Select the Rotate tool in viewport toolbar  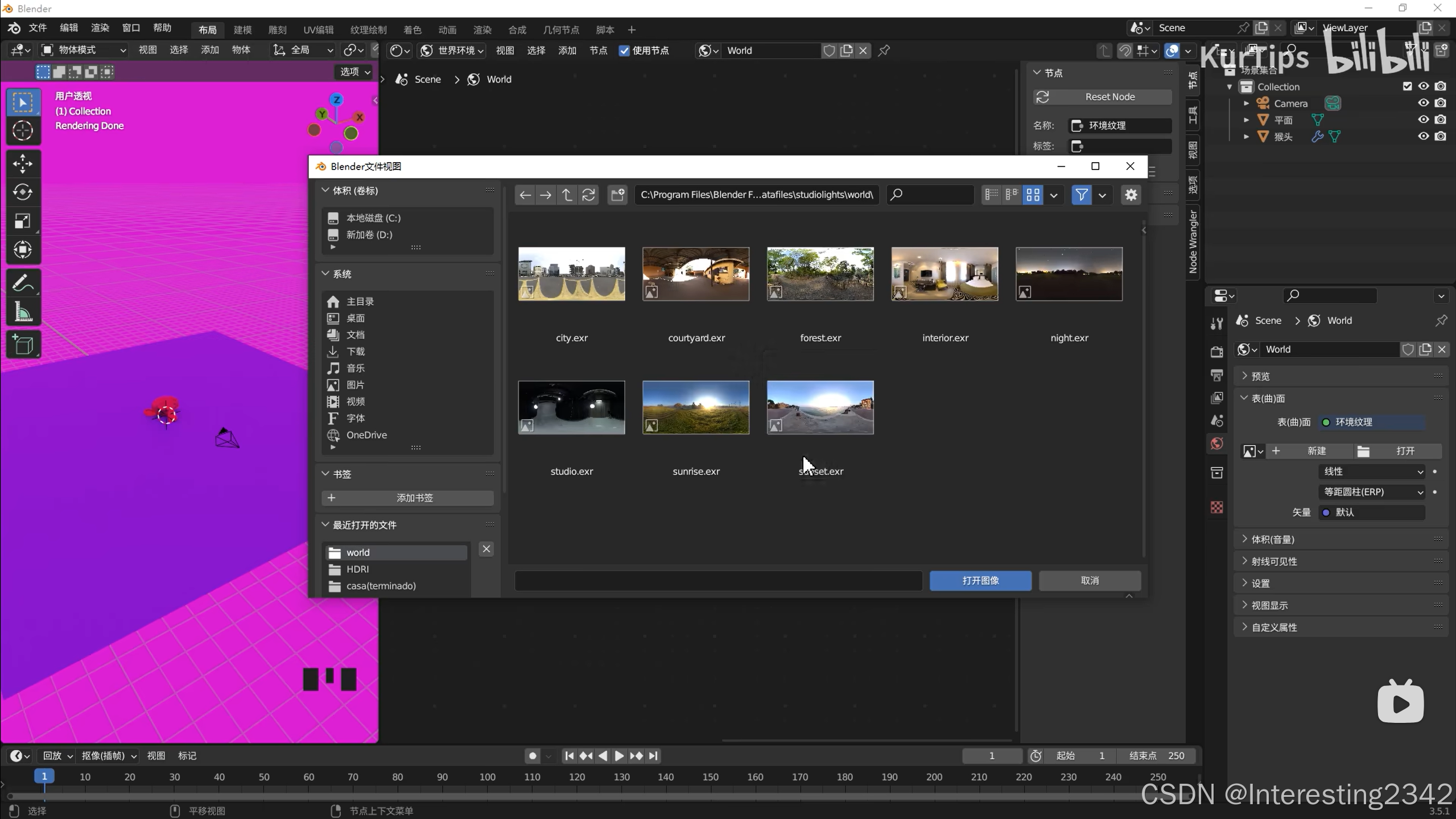[x=23, y=192]
